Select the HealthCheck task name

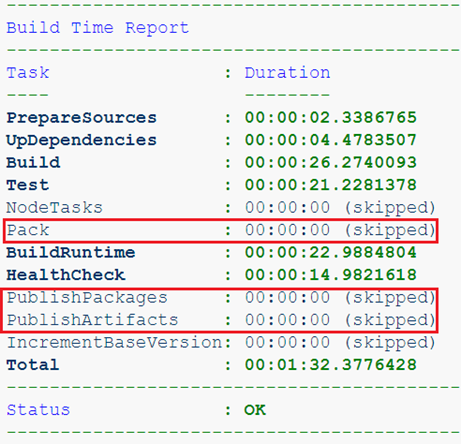tap(66, 275)
